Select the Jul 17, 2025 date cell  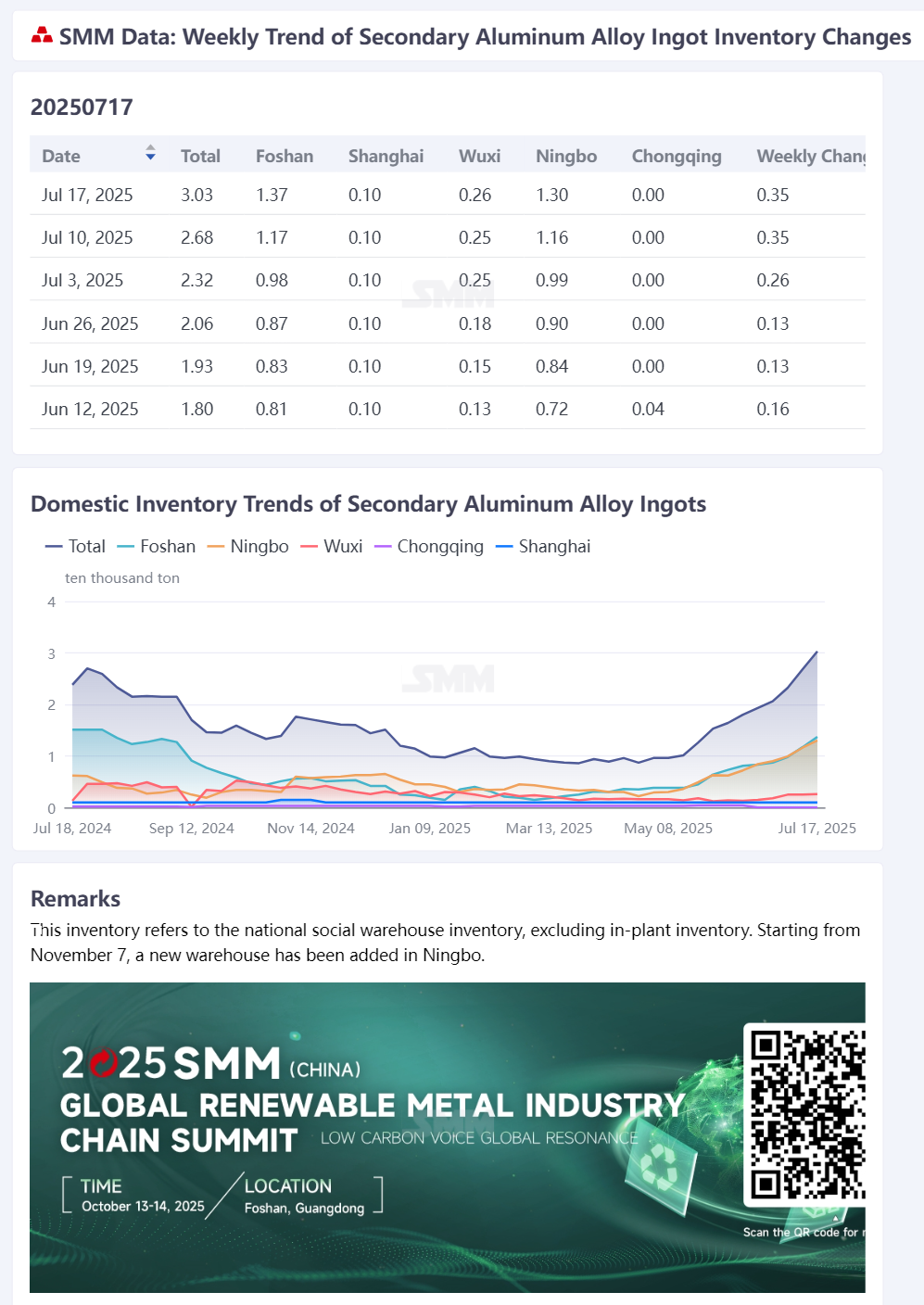[87, 195]
